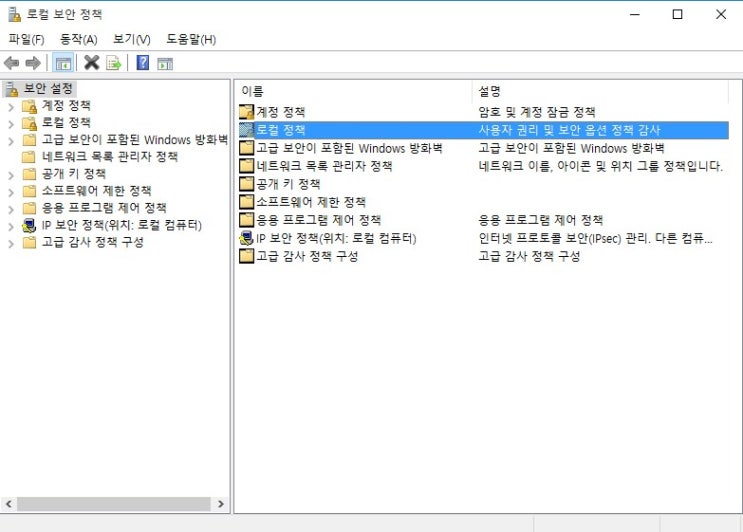The height and width of the screenshot is (532, 743).
Task: Expand the 응용 프로그램 제어 정책 tree node
Action: (11, 210)
